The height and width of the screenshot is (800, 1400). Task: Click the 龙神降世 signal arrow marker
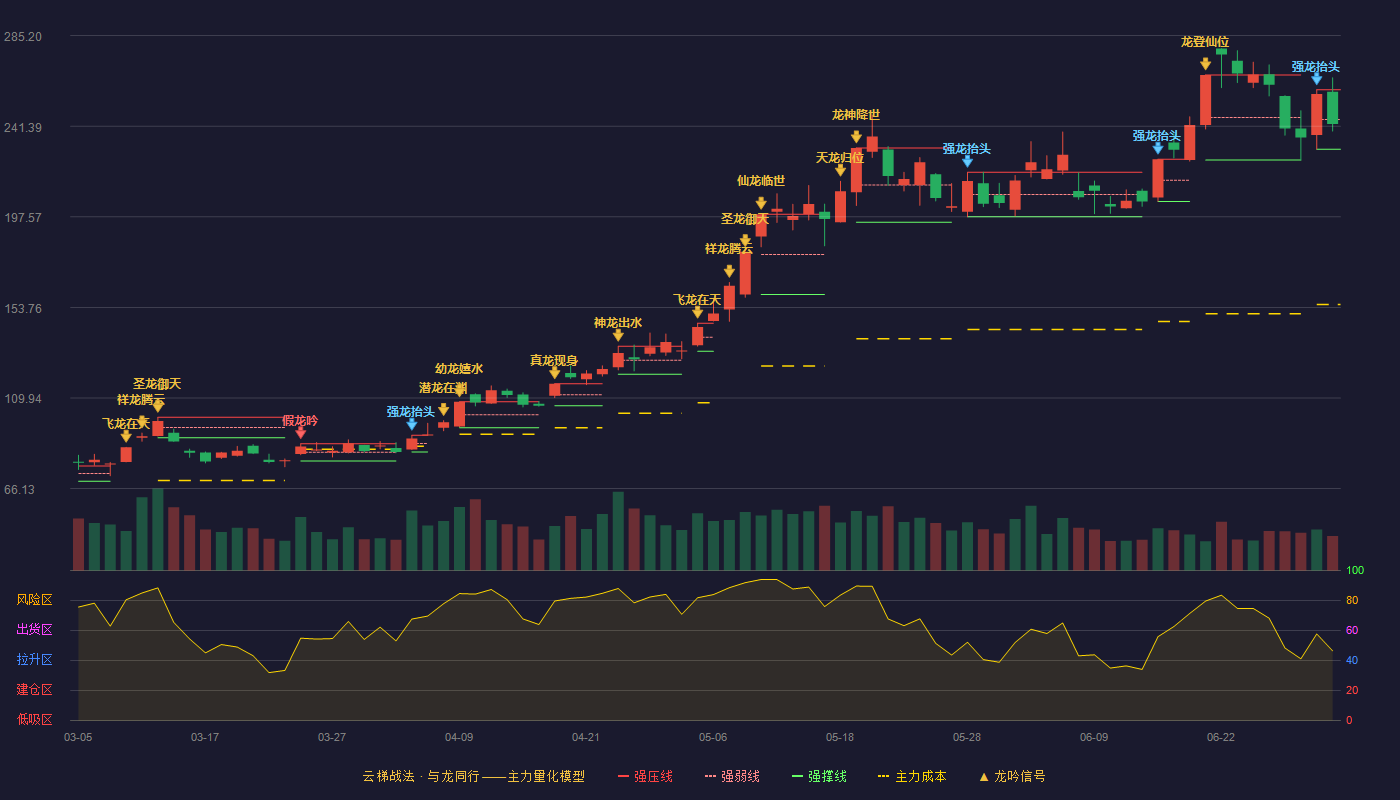(856, 137)
